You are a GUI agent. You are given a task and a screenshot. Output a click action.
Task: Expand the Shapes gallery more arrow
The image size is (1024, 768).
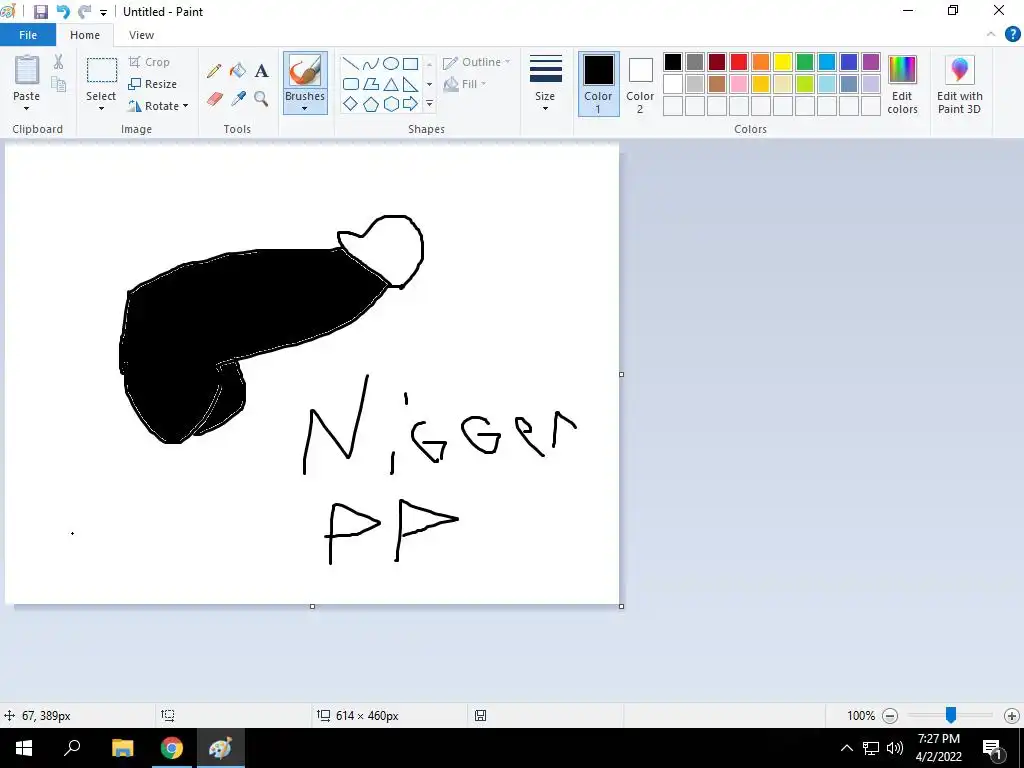pos(429,104)
